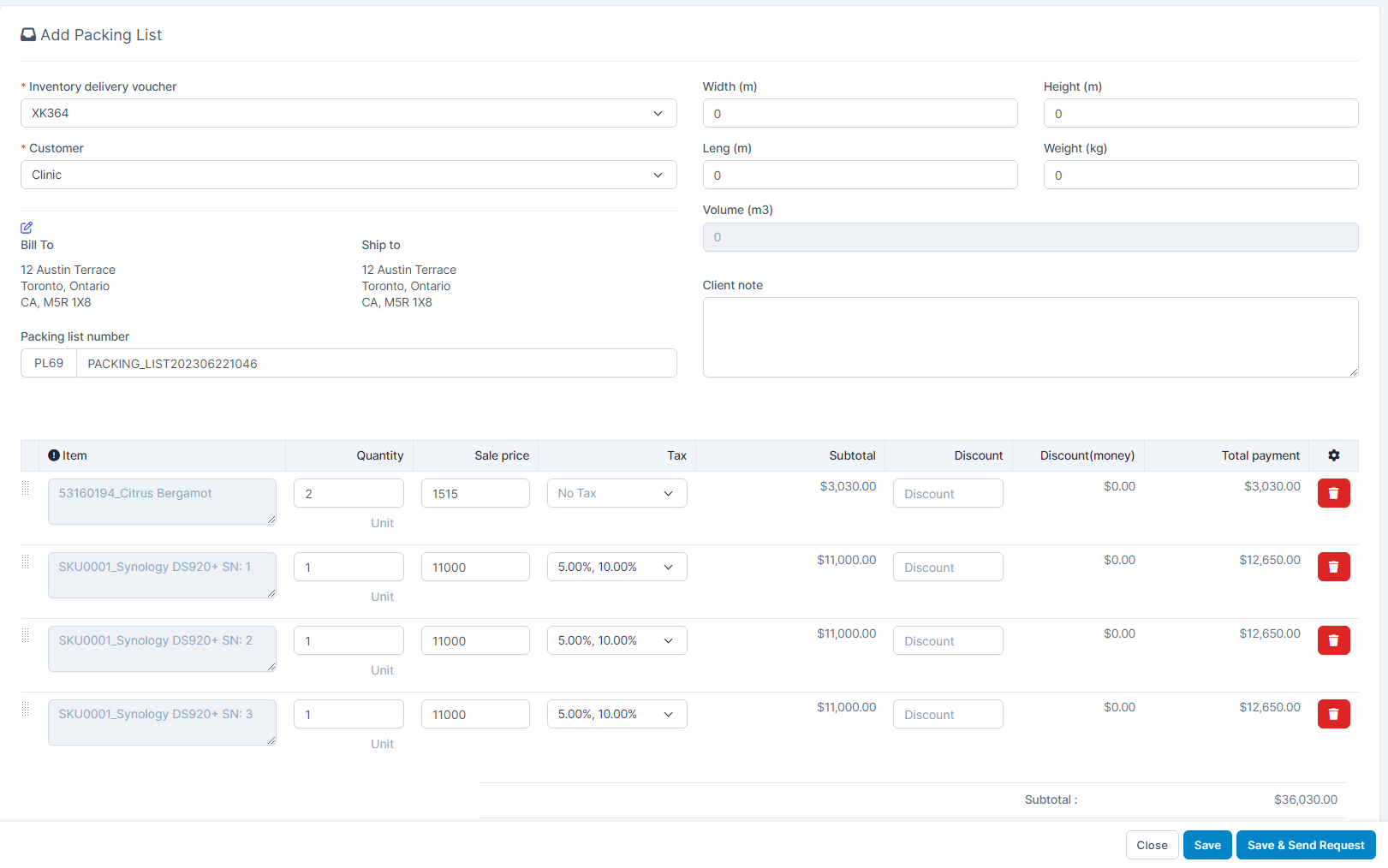Screen dimensions: 1388x868
Task: Open the Inventory delivery voucher dropdown
Action: (348, 113)
